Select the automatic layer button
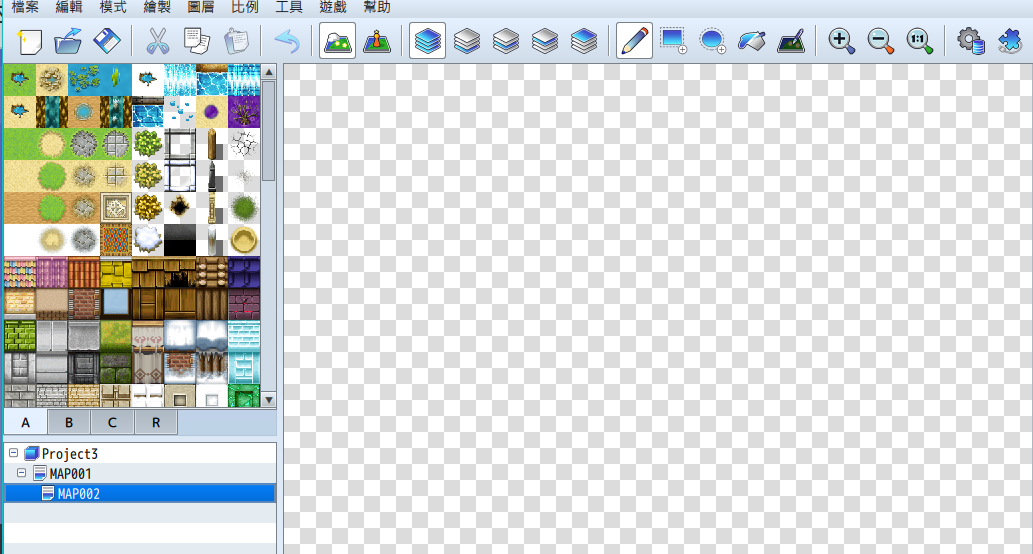1033x554 pixels. click(x=427, y=41)
